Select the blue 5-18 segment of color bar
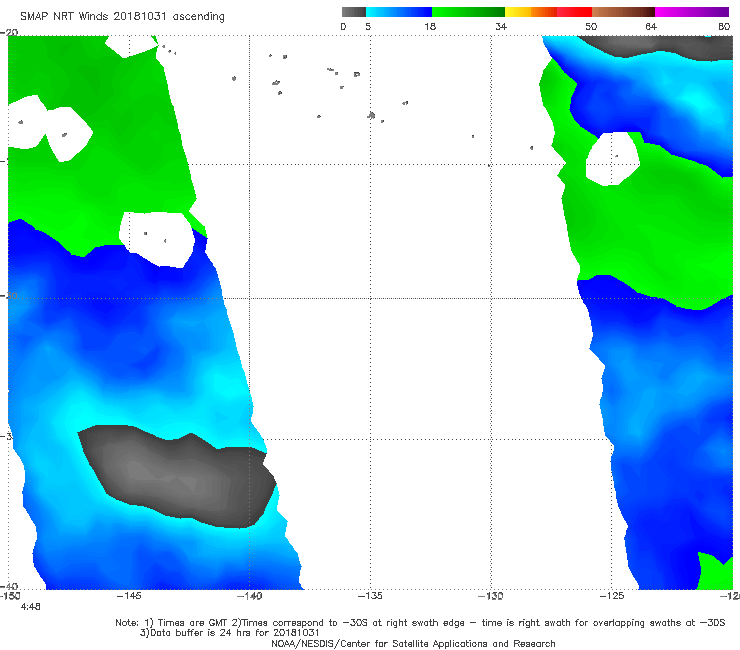The image size is (740, 650). (x=399, y=12)
